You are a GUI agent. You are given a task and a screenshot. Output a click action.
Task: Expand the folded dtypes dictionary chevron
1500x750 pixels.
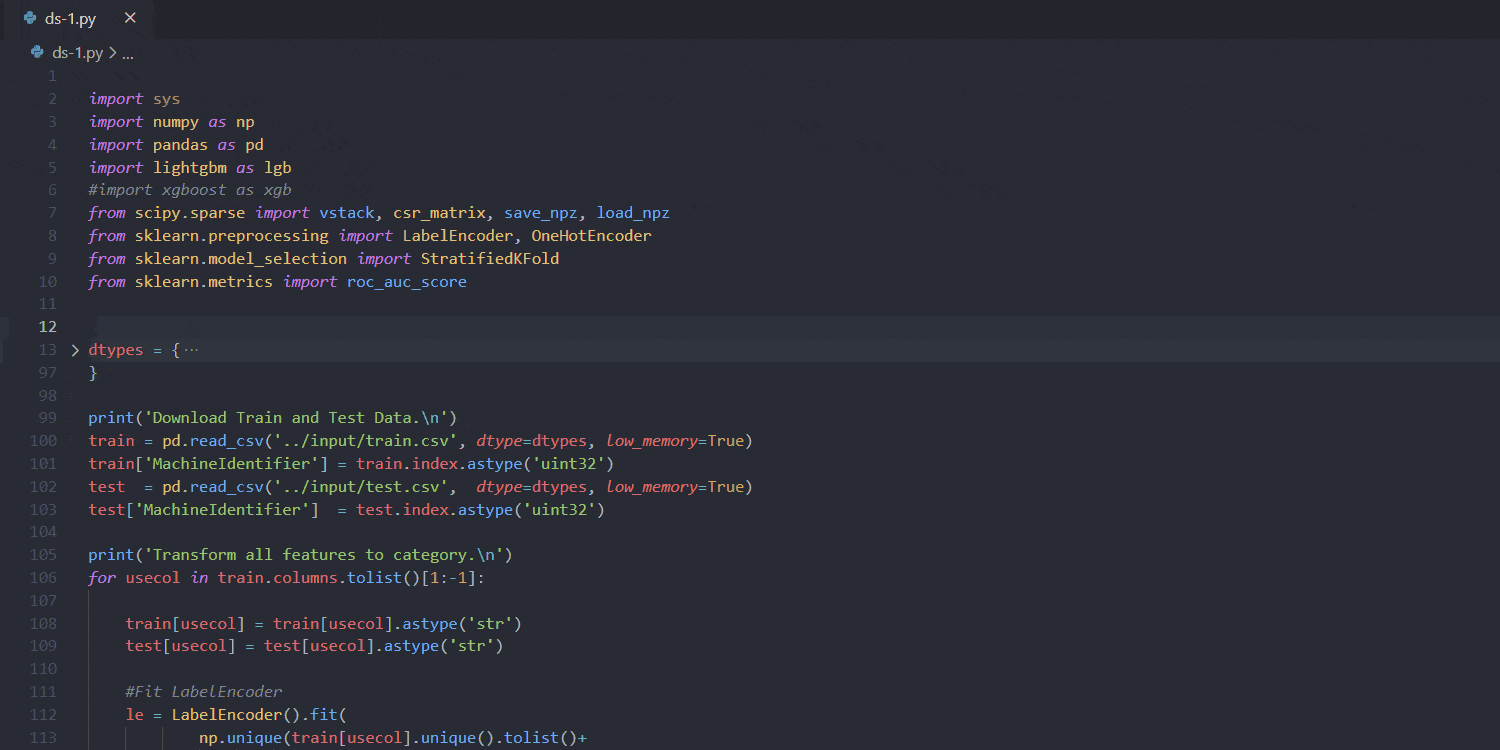point(74,349)
